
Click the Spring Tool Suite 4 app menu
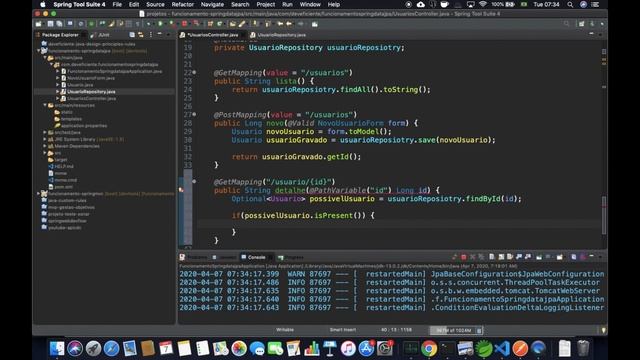click(x=79, y=4)
